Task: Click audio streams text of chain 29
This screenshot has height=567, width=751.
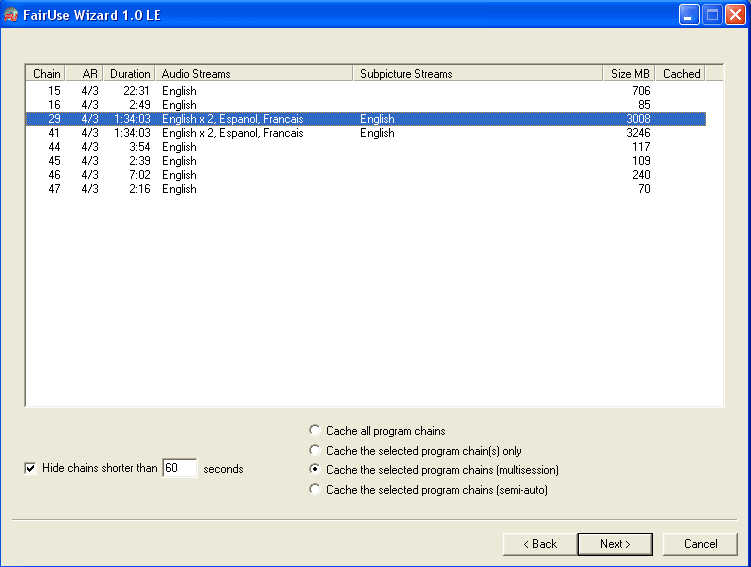Action: 233,119
